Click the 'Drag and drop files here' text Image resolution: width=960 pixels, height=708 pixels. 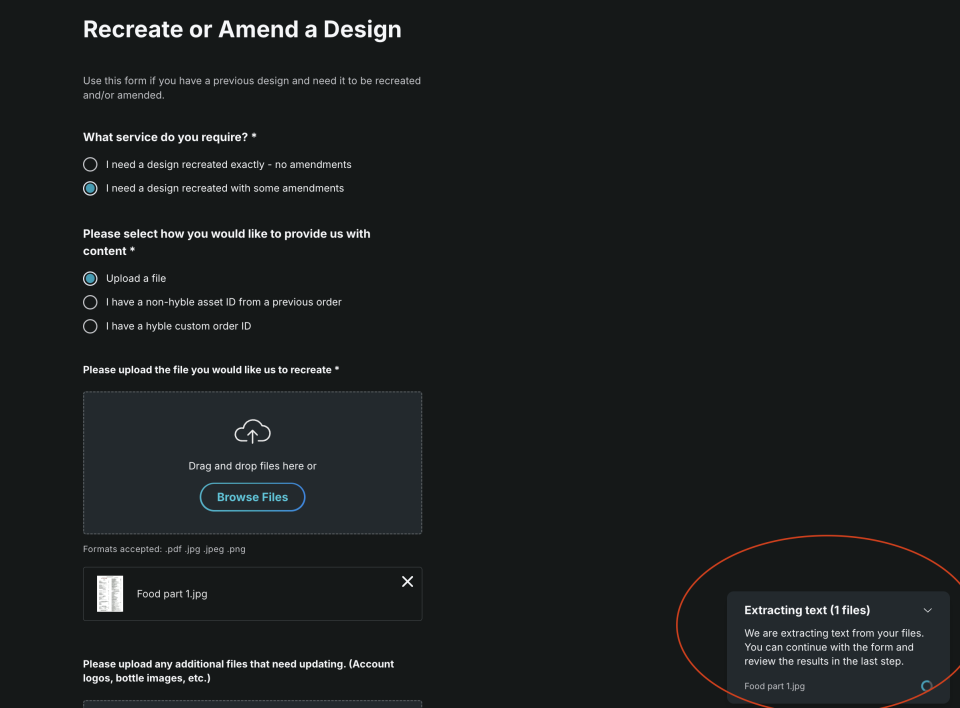click(252, 466)
